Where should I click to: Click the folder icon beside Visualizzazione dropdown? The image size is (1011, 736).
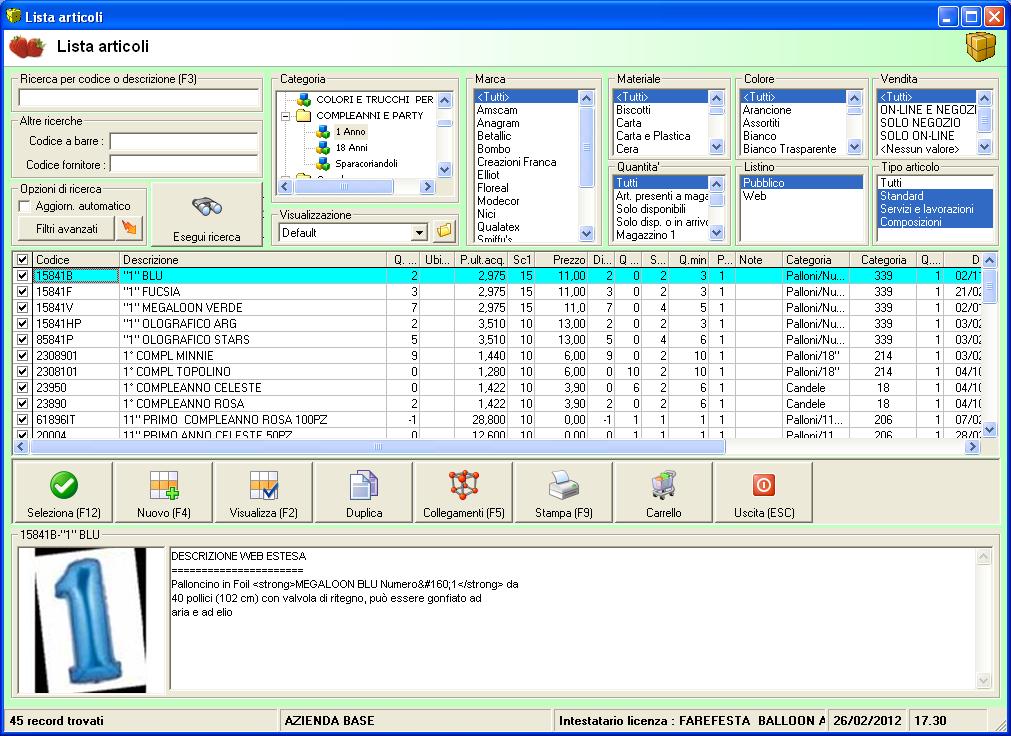(x=445, y=232)
